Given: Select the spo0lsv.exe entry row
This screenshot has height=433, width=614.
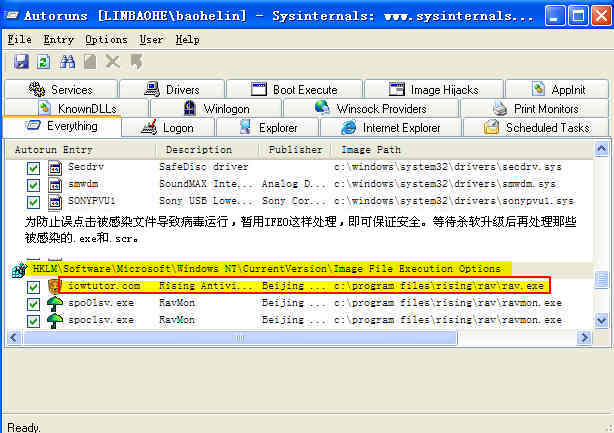Looking at the screenshot, I should click(x=300, y=303).
